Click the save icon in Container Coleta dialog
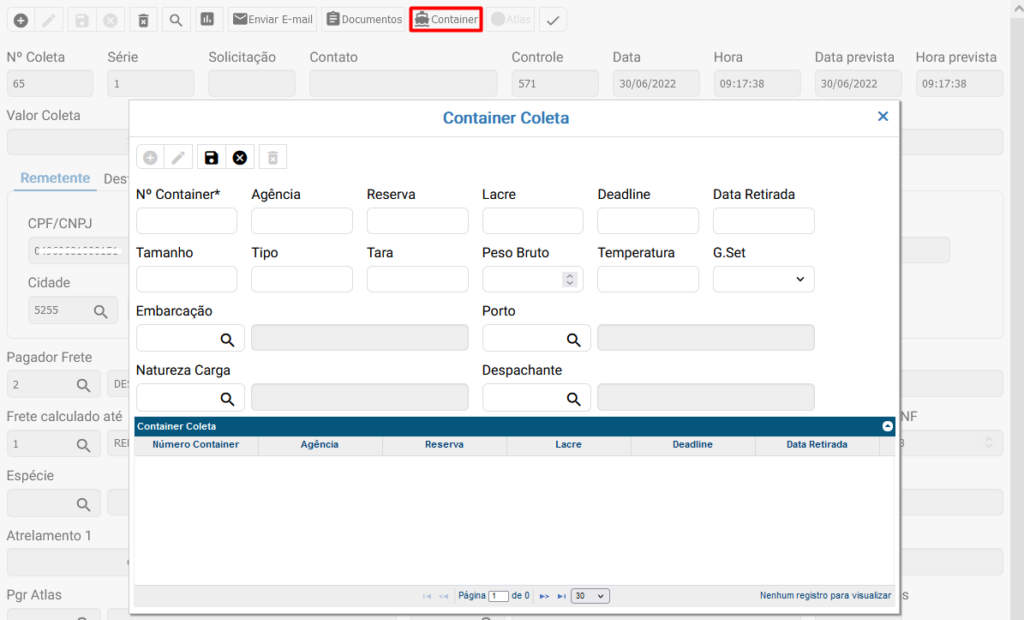Viewport: 1024px width, 620px height. [210, 157]
